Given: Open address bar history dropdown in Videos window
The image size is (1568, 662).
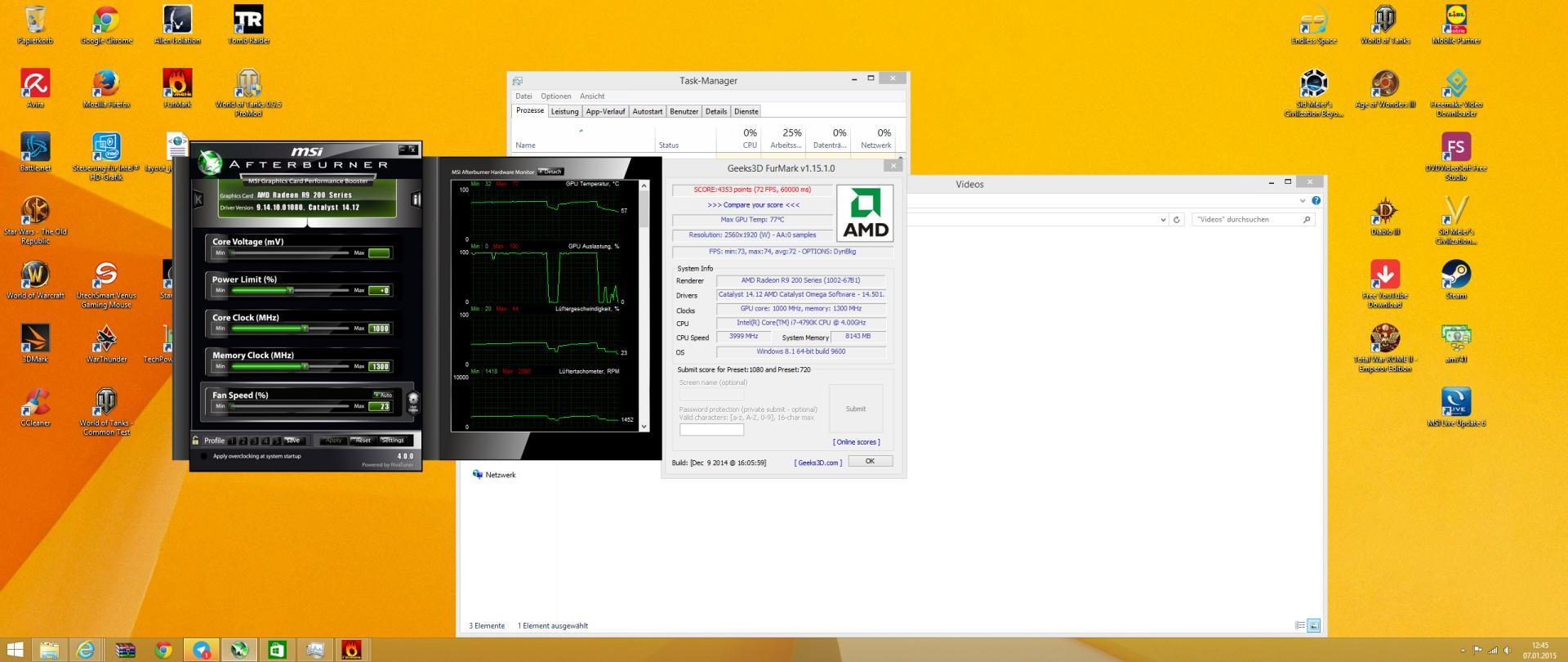Looking at the screenshot, I should point(1163,220).
